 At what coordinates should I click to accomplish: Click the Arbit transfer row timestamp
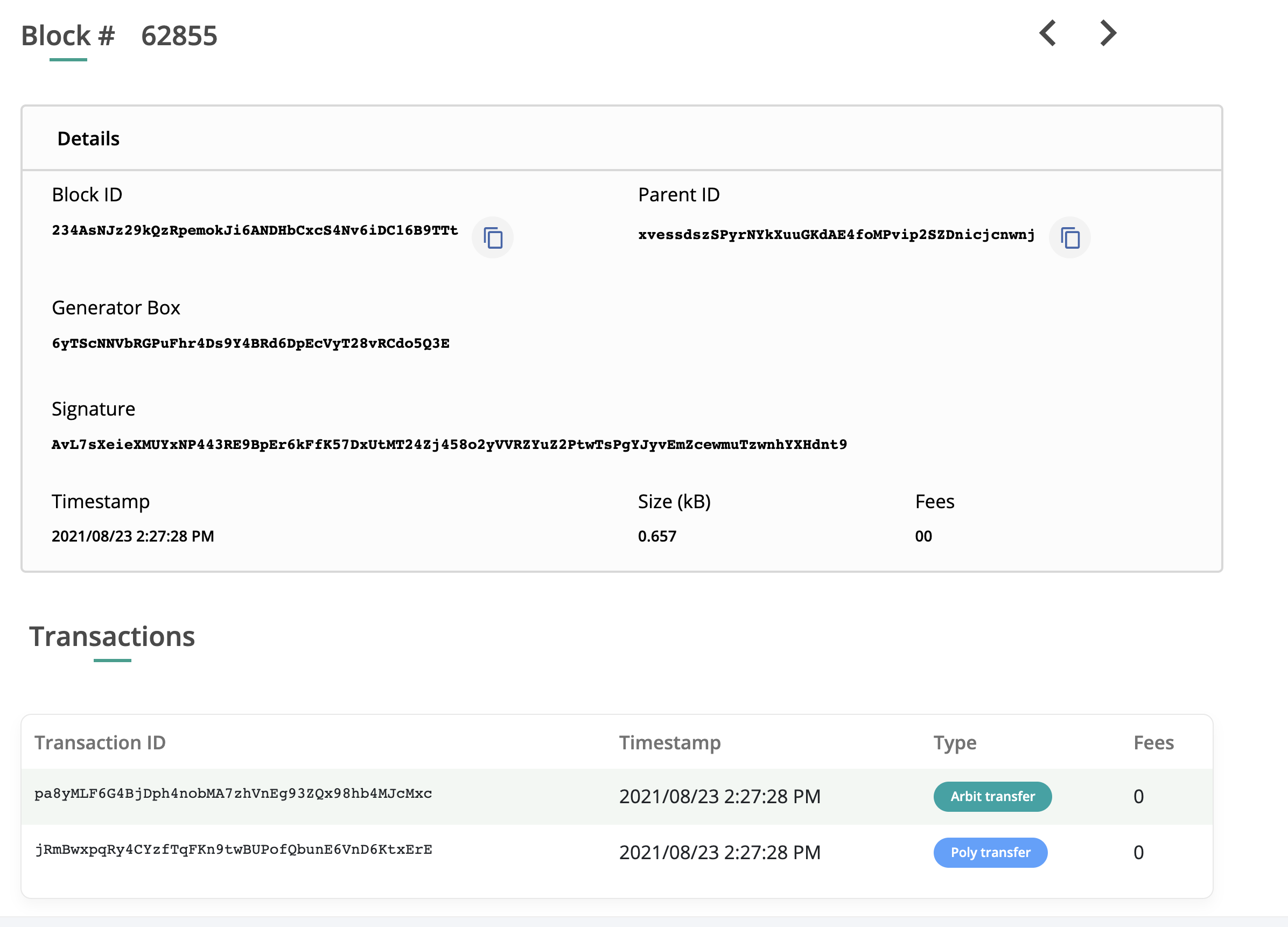click(x=719, y=796)
